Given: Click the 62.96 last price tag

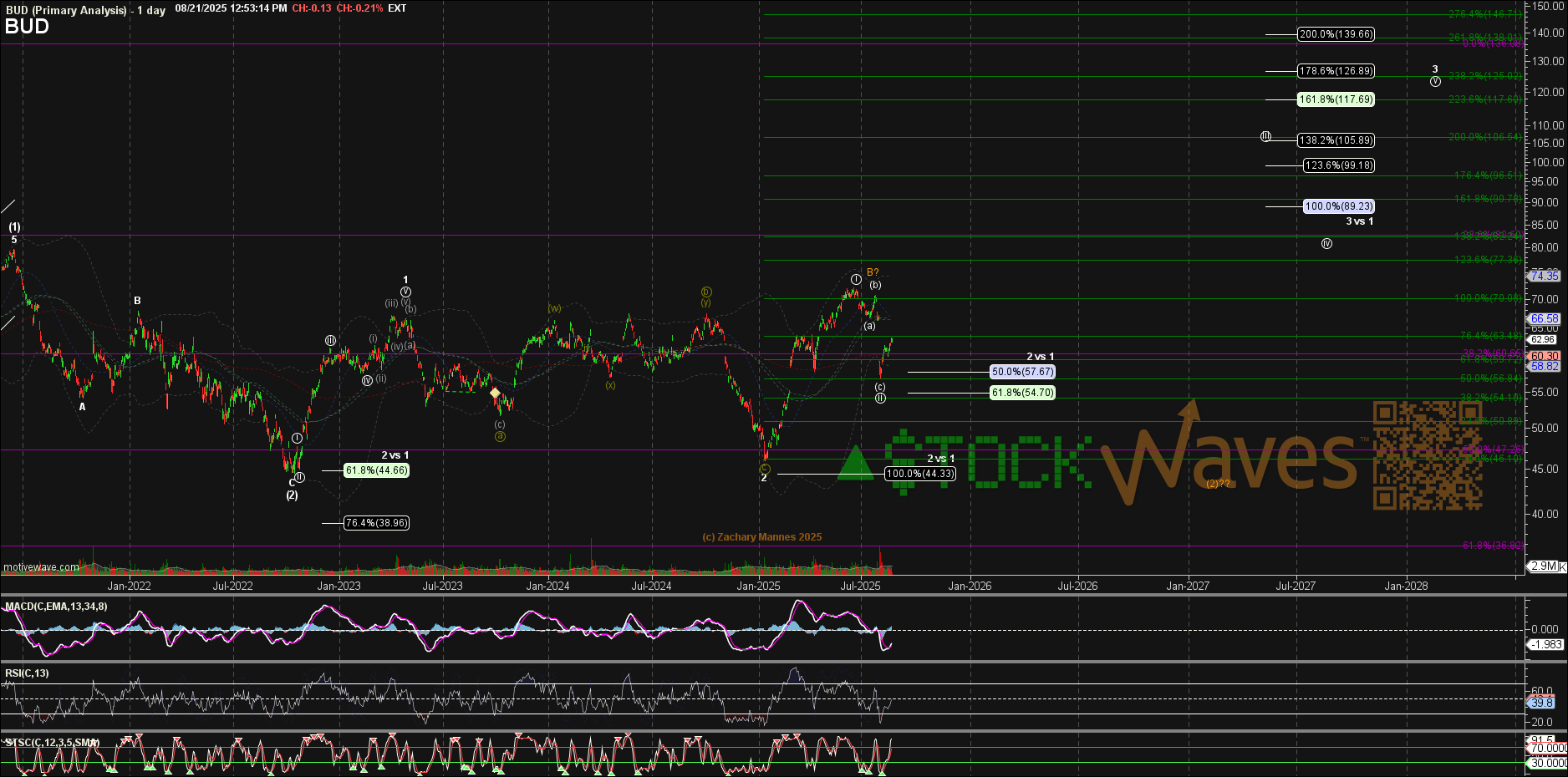Looking at the screenshot, I should (1543, 339).
